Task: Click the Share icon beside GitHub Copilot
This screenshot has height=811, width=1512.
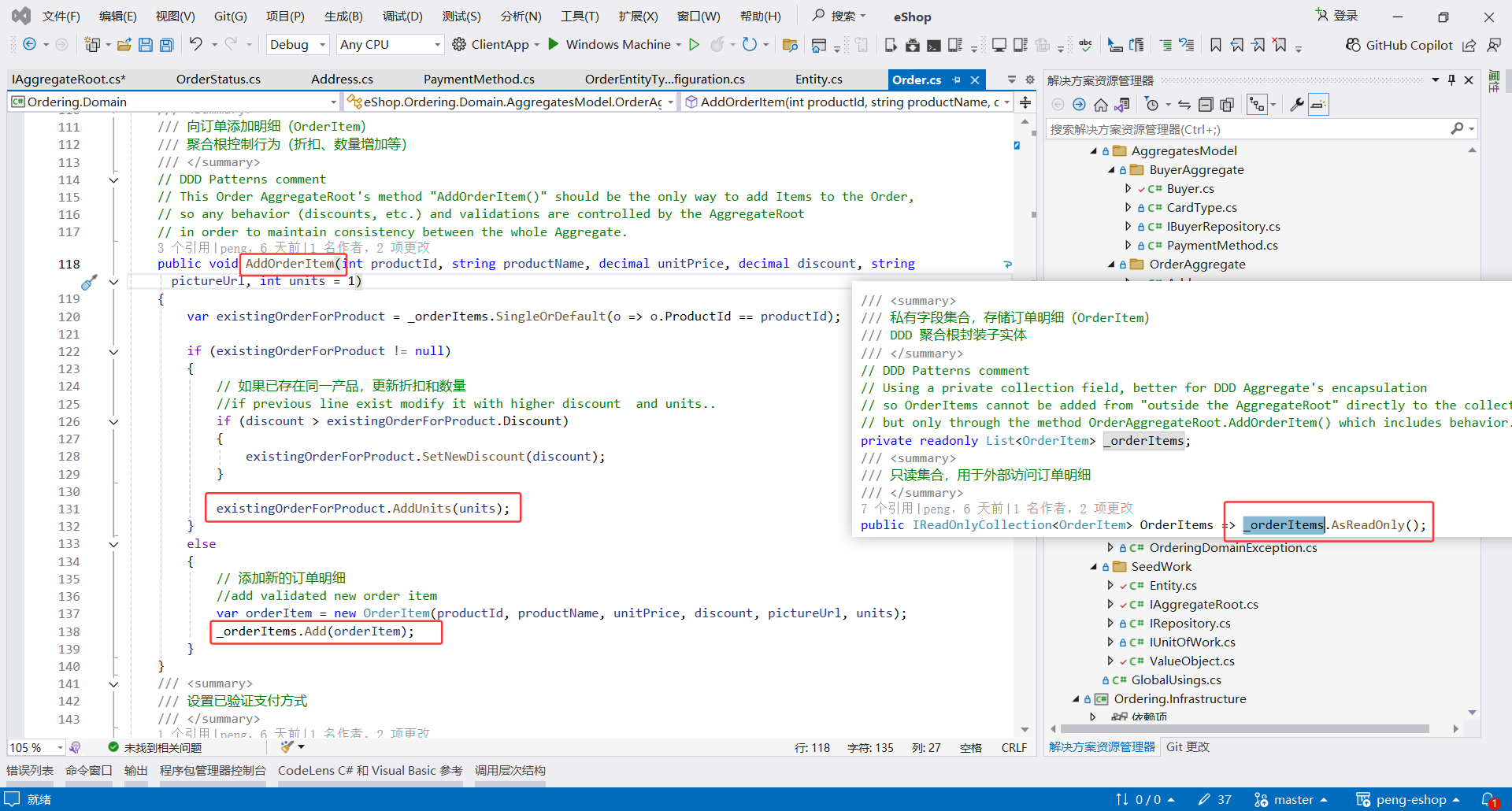Action: click(x=1469, y=45)
